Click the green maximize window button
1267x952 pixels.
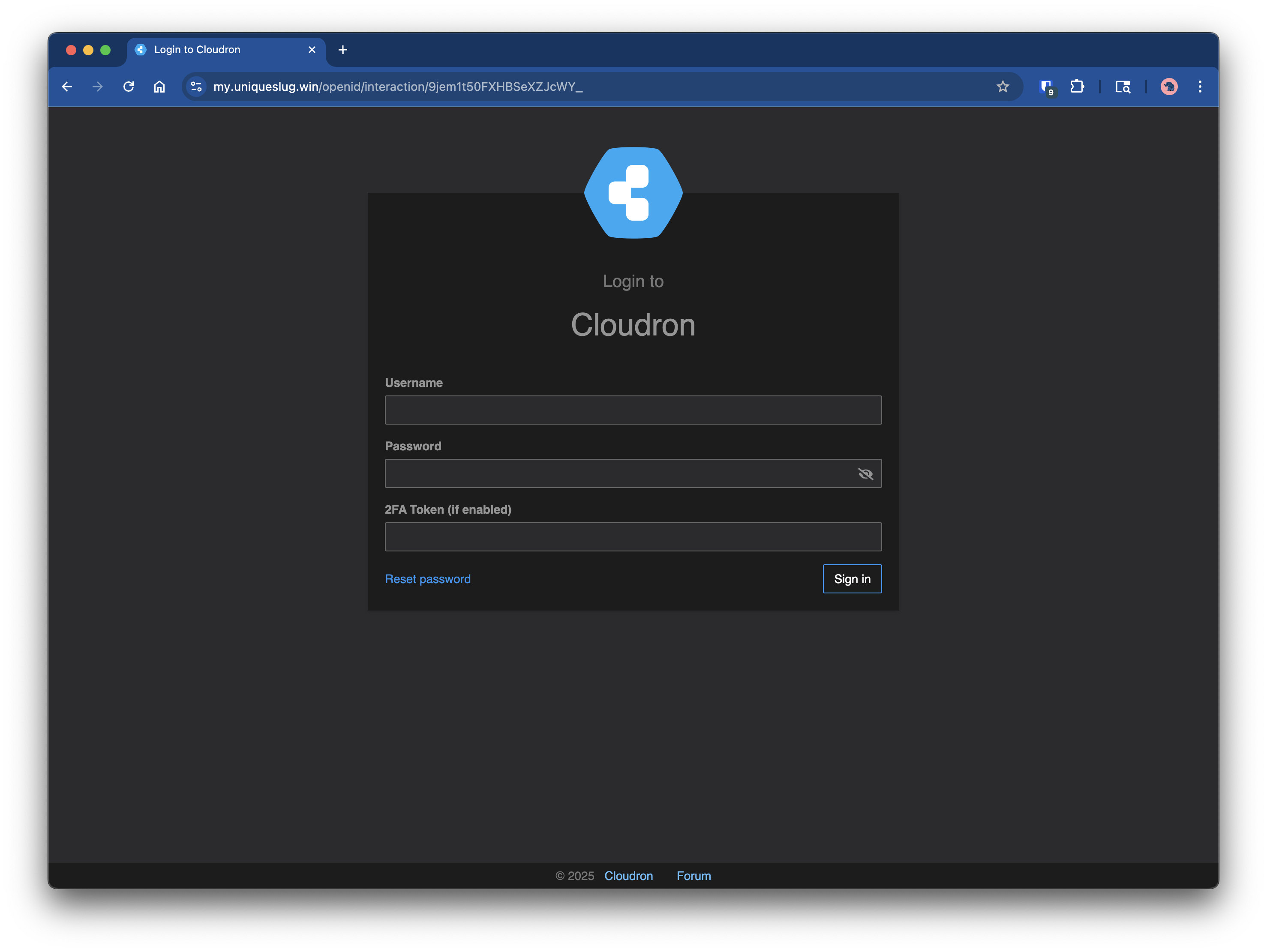pyautogui.click(x=105, y=50)
